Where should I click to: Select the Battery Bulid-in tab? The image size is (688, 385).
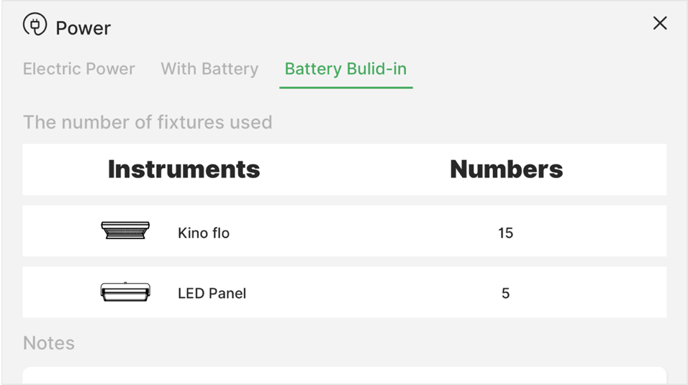click(x=346, y=69)
